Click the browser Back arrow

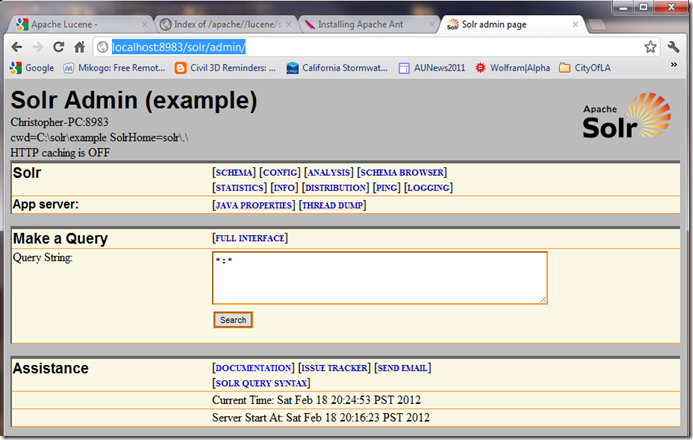[x=17, y=47]
